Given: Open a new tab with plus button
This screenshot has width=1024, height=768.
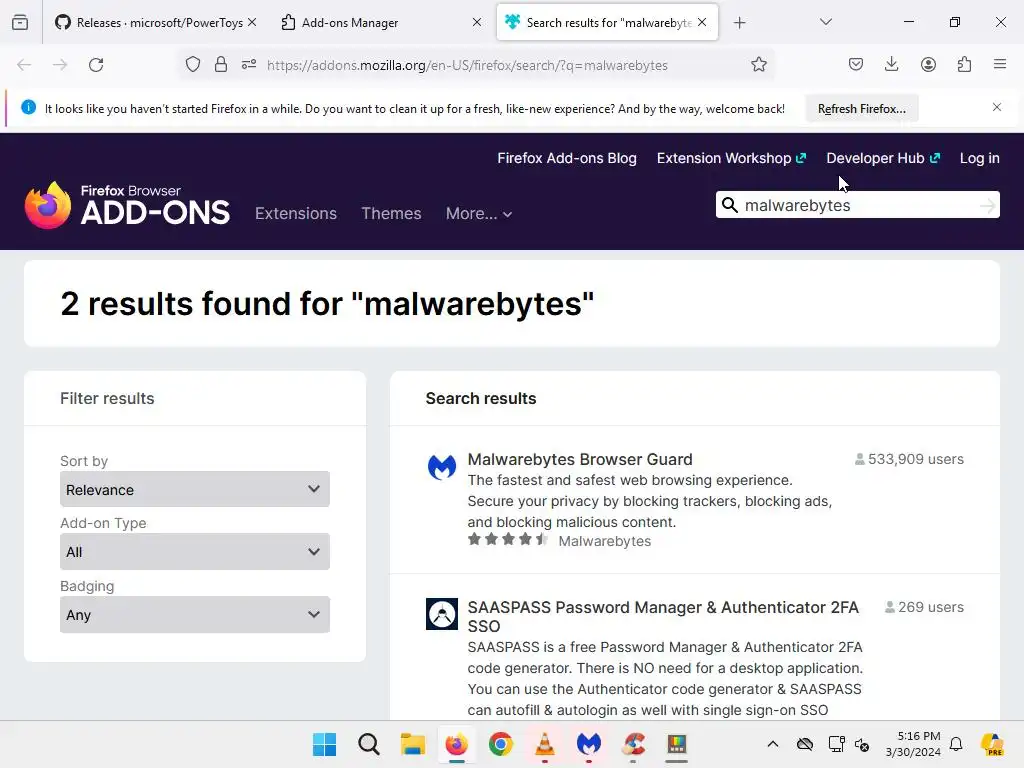Looking at the screenshot, I should tap(739, 23).
